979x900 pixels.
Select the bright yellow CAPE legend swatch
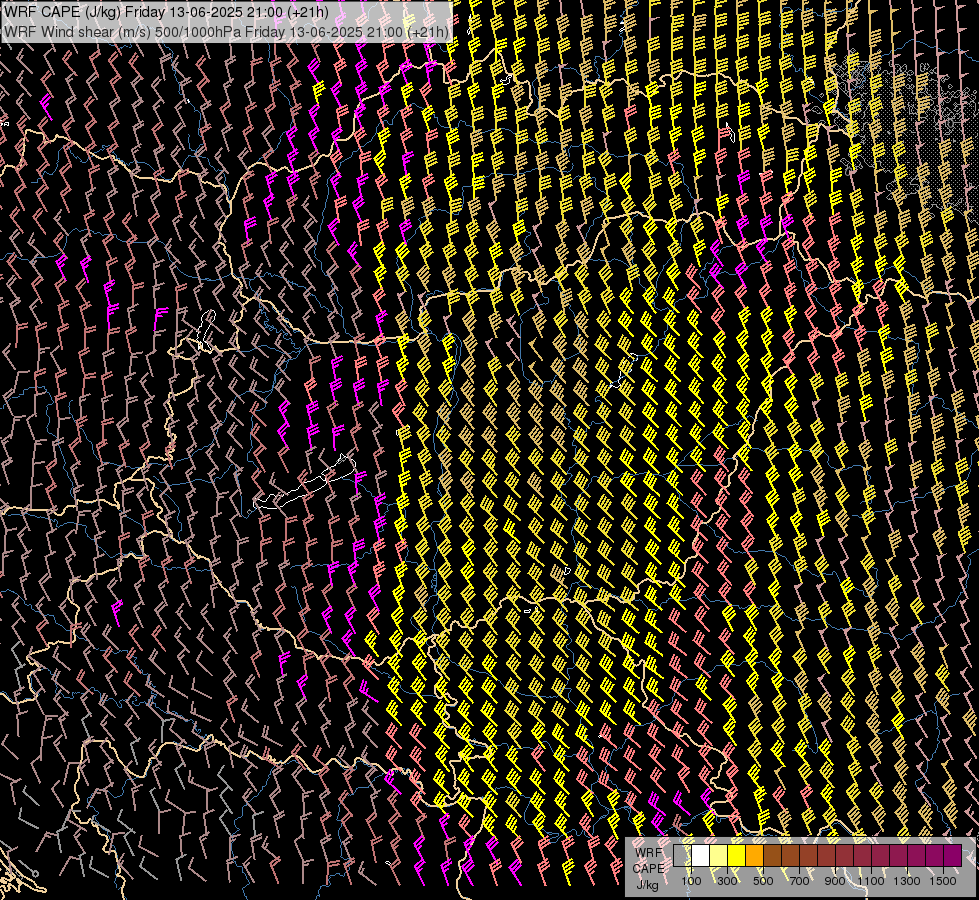pos(737,856)
